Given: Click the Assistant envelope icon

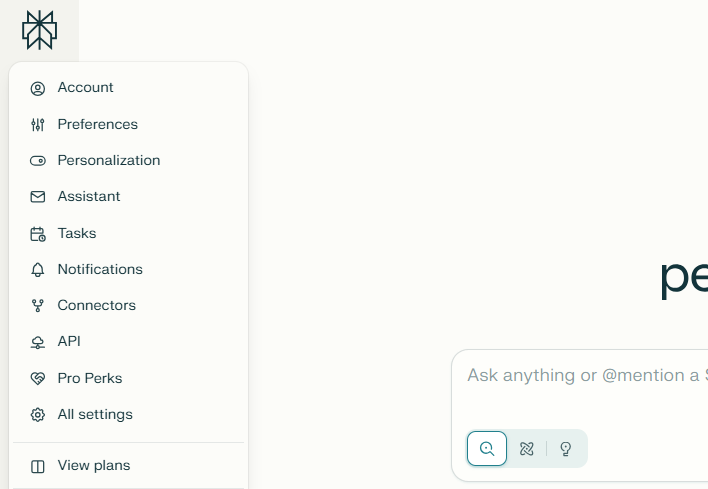Looking at the screenshot, I should point(38,197).
